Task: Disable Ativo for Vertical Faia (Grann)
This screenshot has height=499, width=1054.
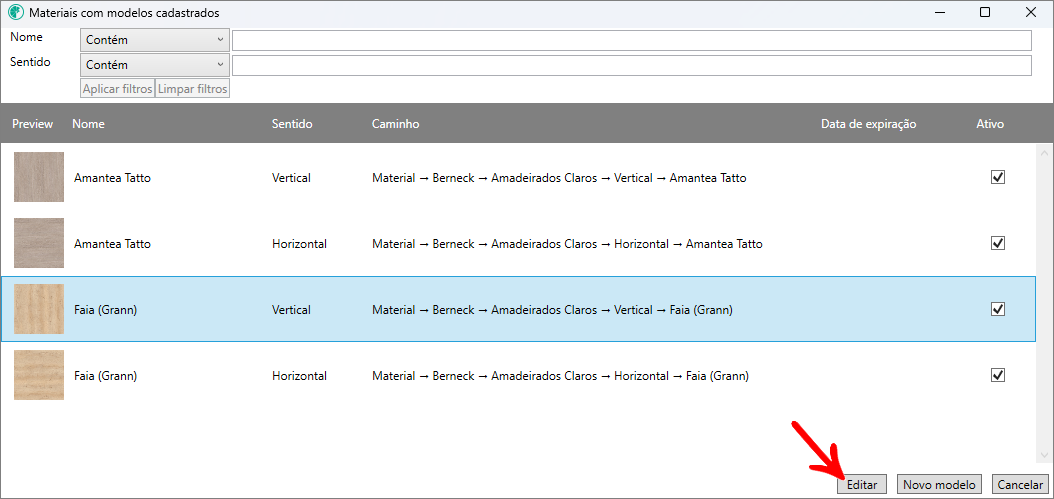Action: [997, 309]
